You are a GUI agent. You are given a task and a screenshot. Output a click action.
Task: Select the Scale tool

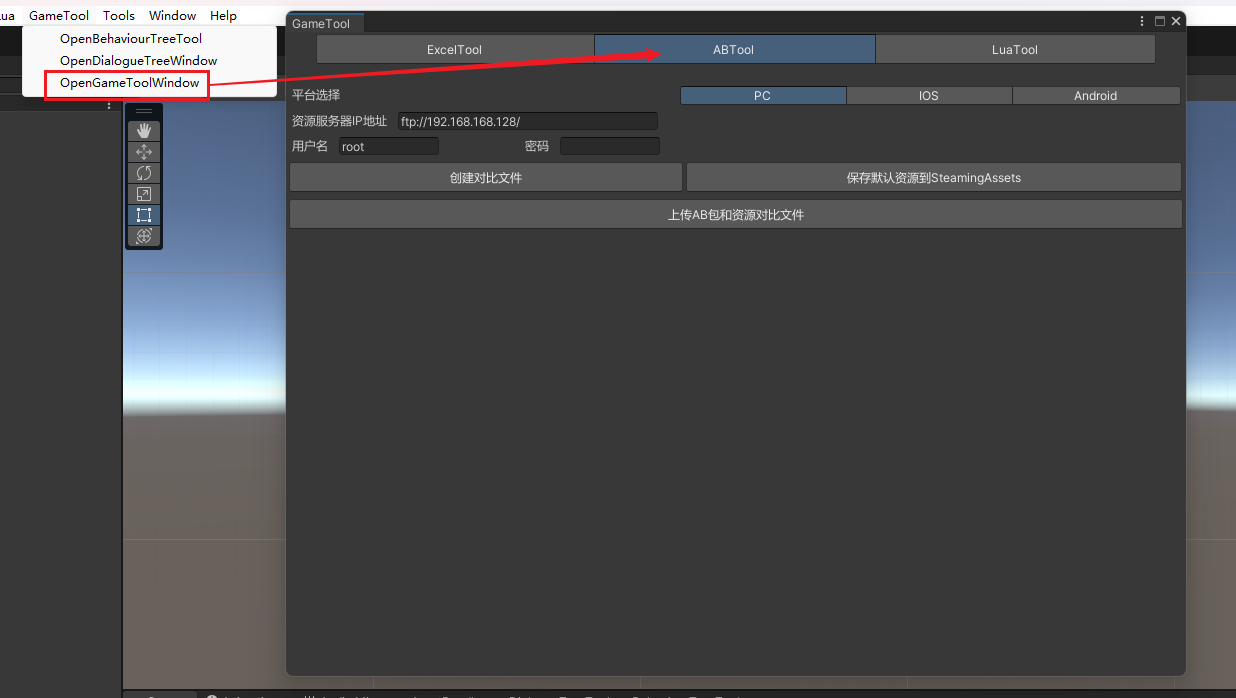click(143, 193)
